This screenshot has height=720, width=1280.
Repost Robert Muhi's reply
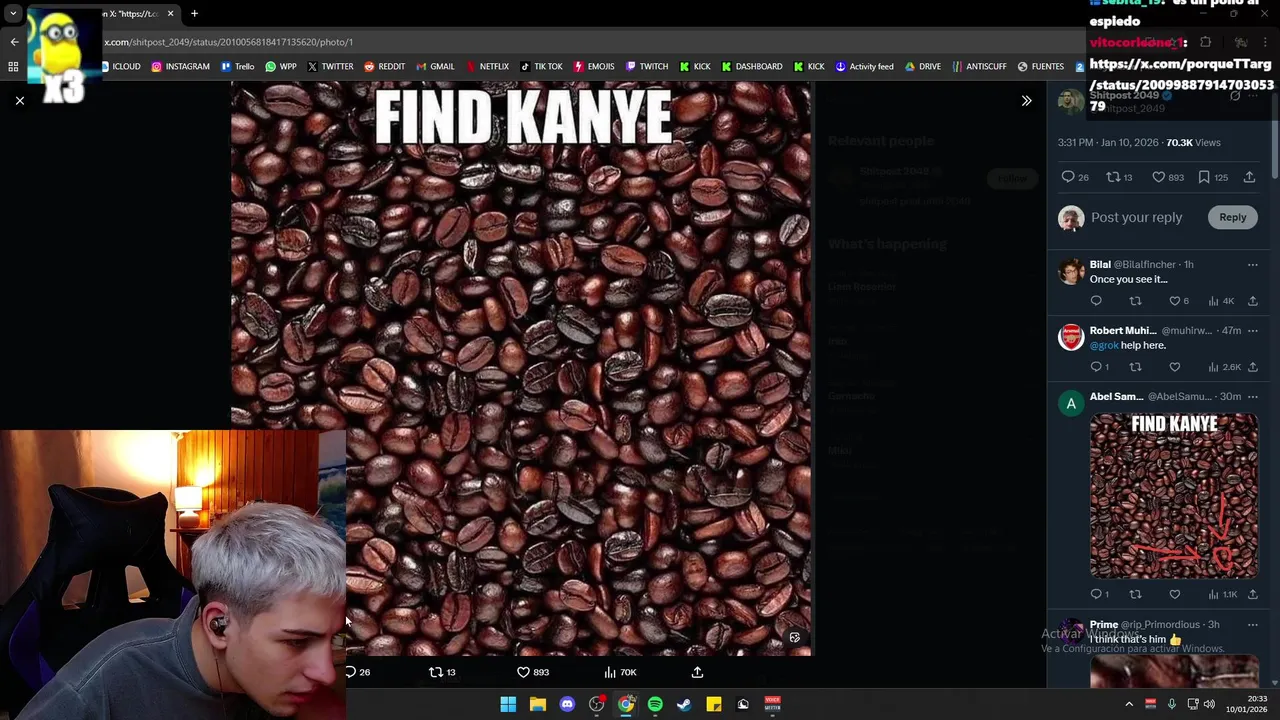(x=1135, y=367)
